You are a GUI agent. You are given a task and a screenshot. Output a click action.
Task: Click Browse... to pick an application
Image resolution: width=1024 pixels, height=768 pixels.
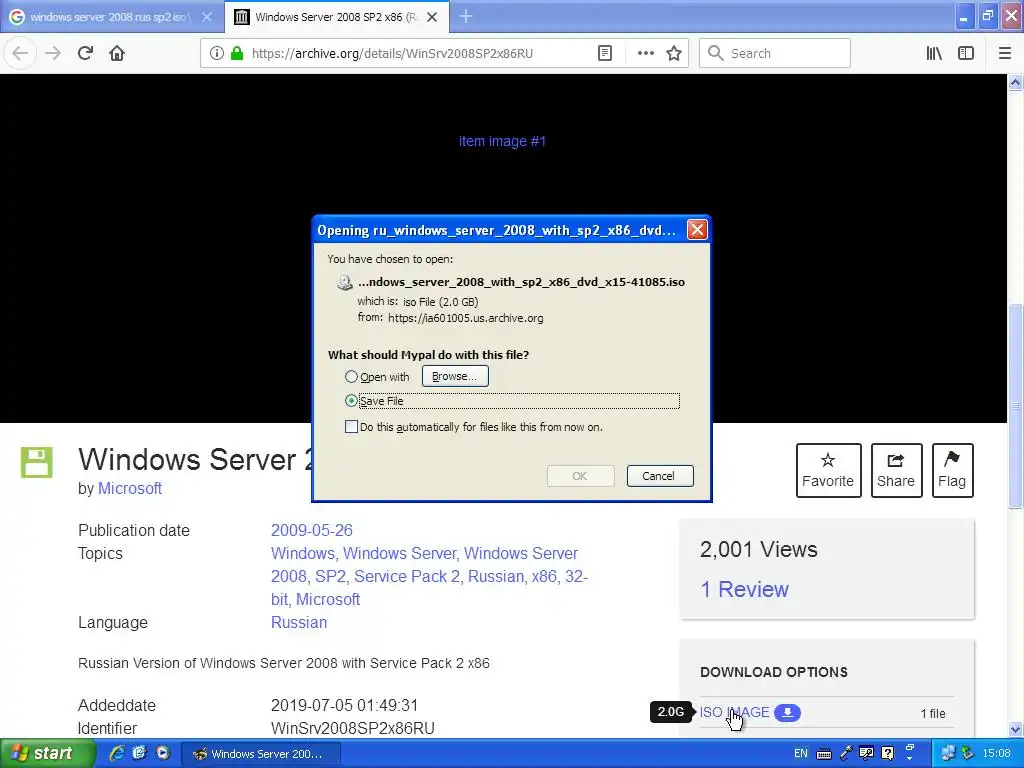pos(455,376)
